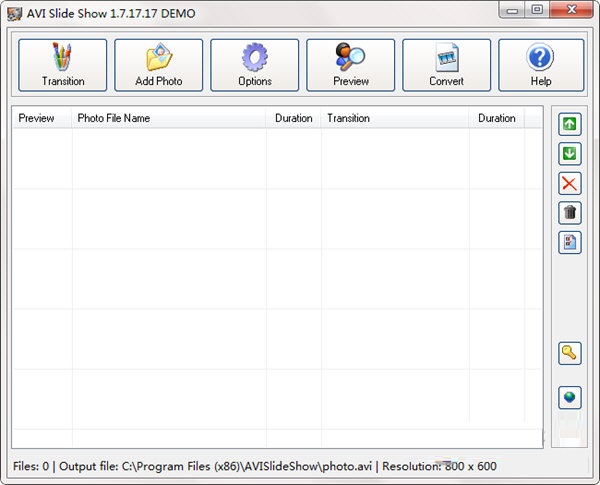Viewport: 600px width, 485px height.
Task: Visit website via globe icon
Action: [570, 397]
